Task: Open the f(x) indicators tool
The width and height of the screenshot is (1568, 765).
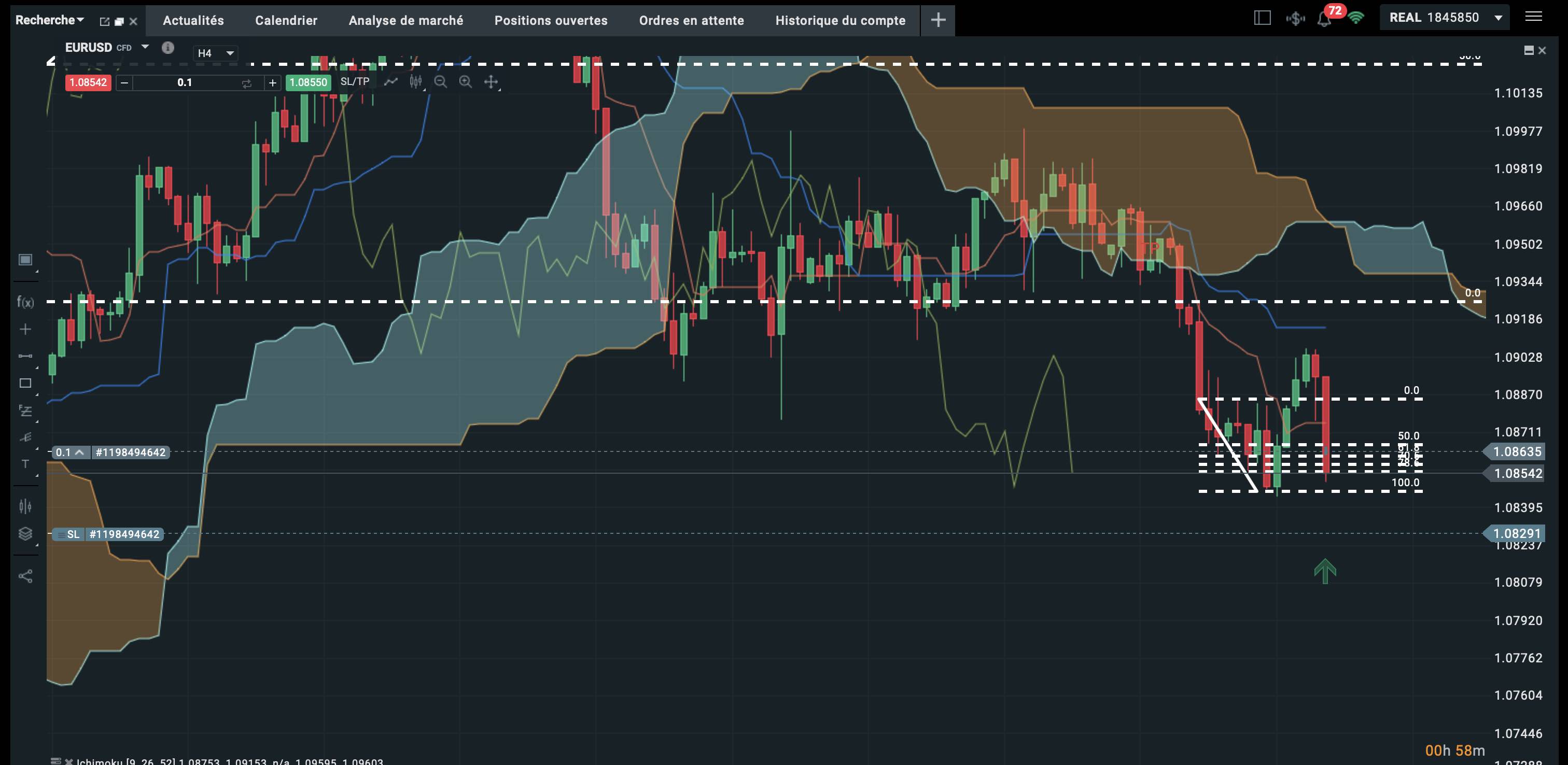Action: point(25,301)
